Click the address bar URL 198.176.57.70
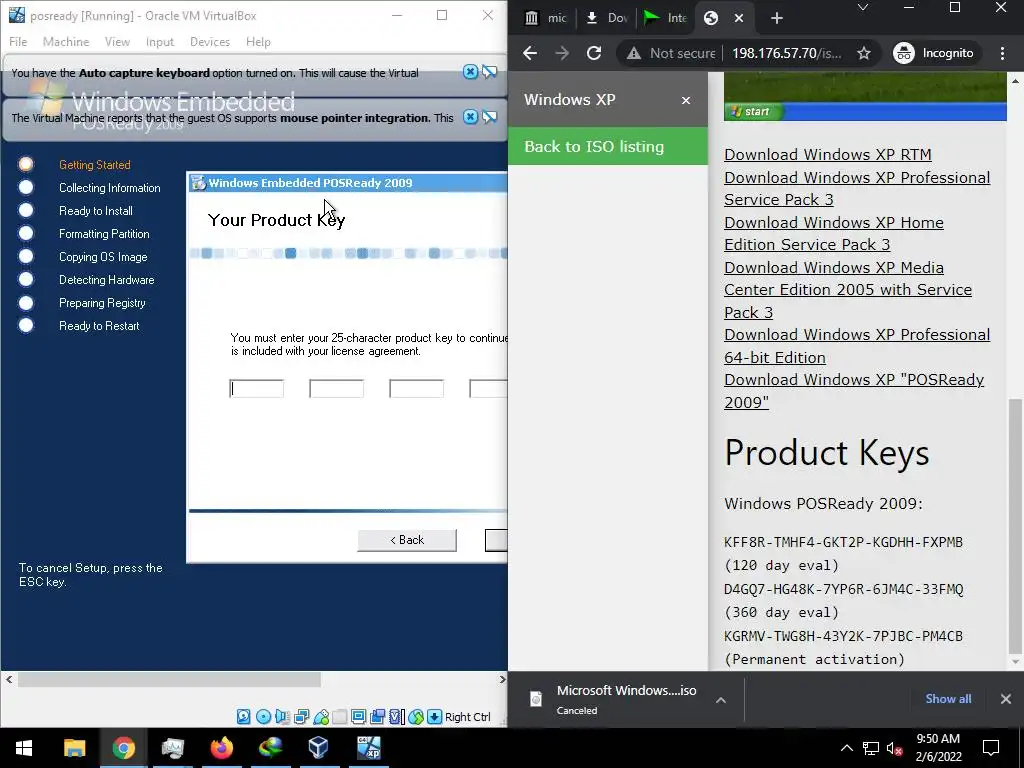This screenshot has height=768, width=1024. point(787,54)
